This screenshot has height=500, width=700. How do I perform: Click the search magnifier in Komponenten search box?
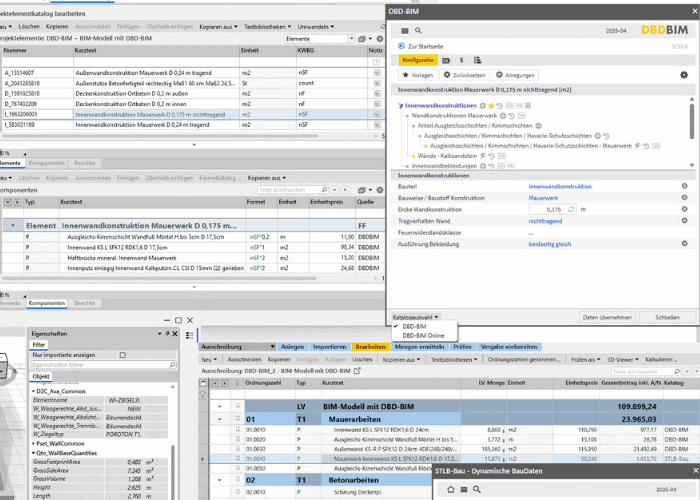click(x=324, y=190)
